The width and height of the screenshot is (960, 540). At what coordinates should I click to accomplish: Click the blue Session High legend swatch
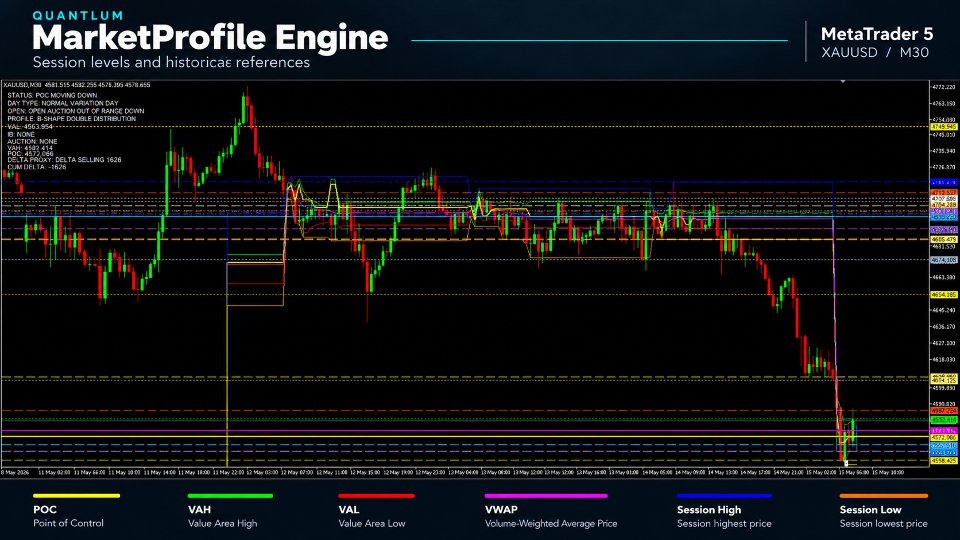click(x=724, y=496)
